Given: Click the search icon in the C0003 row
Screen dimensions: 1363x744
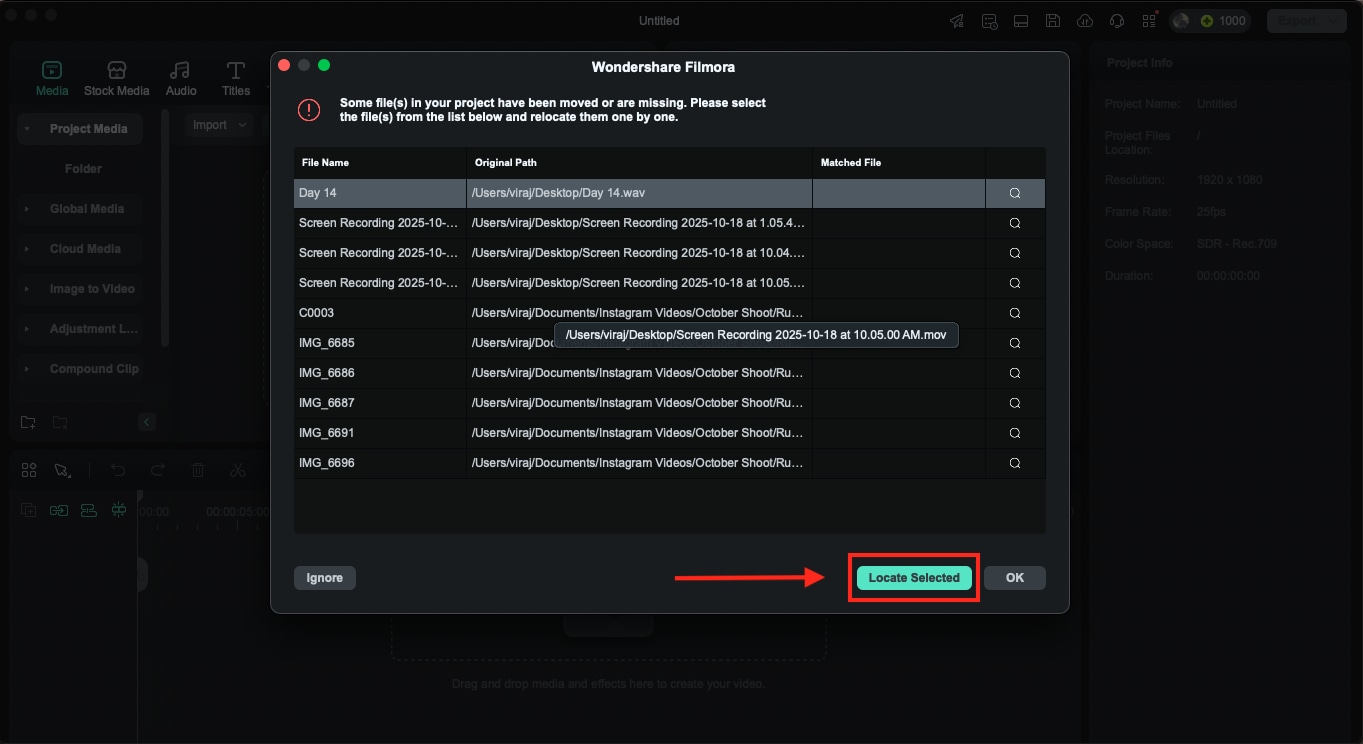Looking at the screenshot, I should tap(1014, 313).
